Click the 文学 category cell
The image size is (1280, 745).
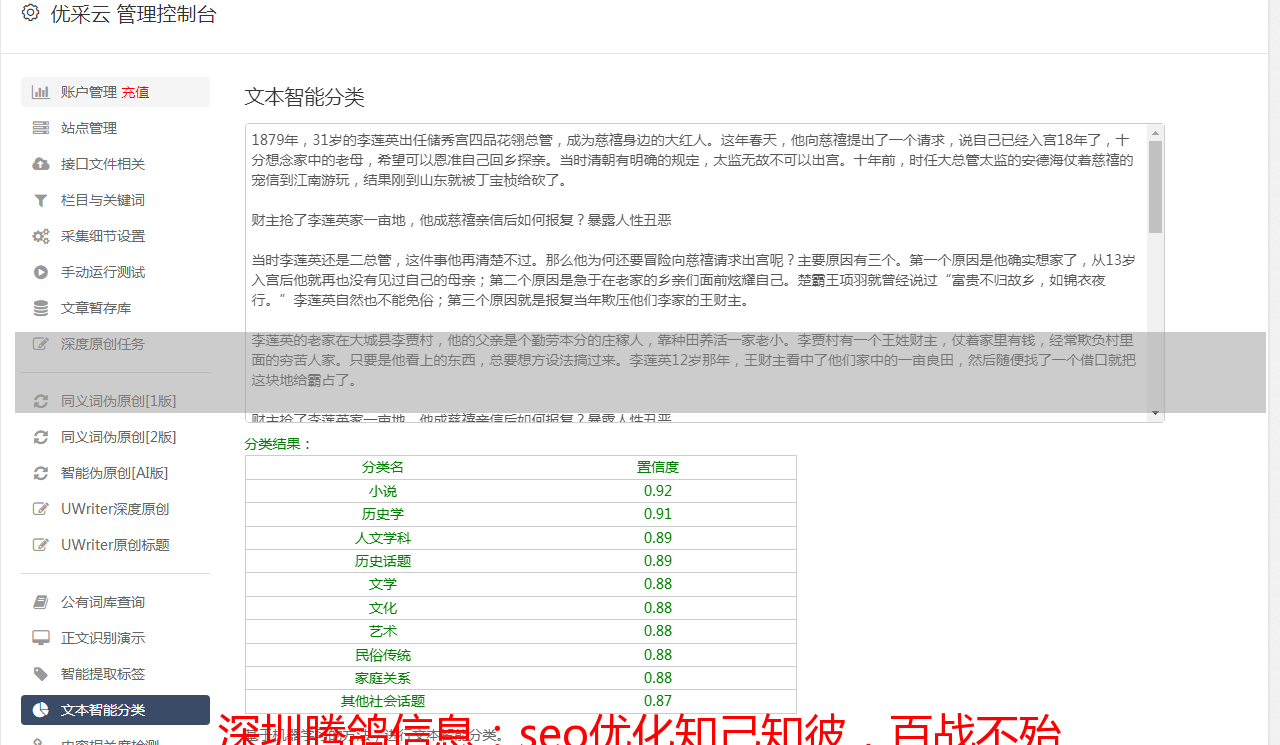pos(383,584)
